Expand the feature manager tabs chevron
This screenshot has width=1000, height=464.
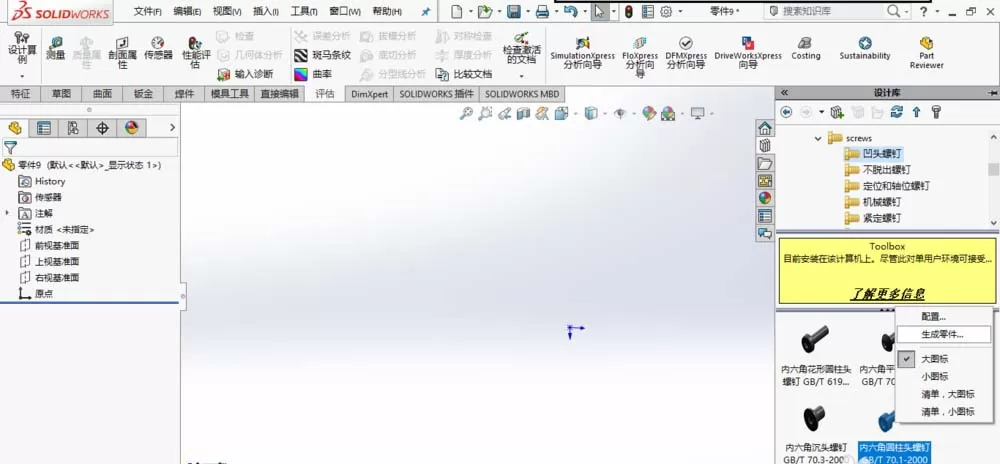tap(172, 128)
